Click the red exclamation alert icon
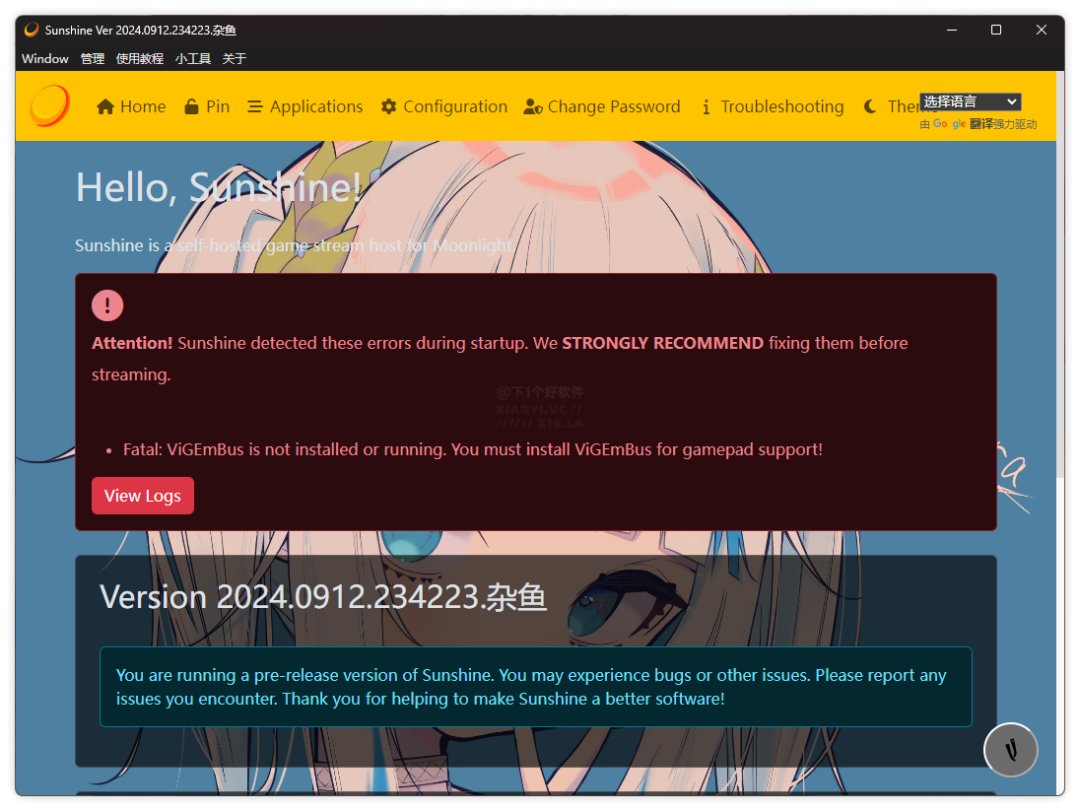The width and height of the screenshot is (1080, 811). 107,305
